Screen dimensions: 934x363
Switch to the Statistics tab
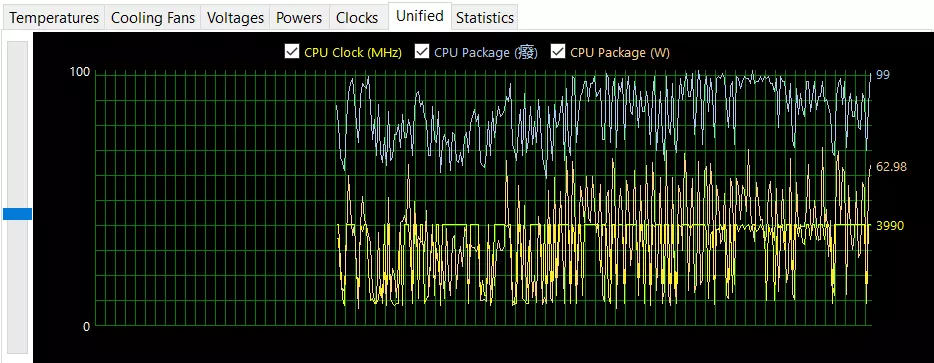485,18
